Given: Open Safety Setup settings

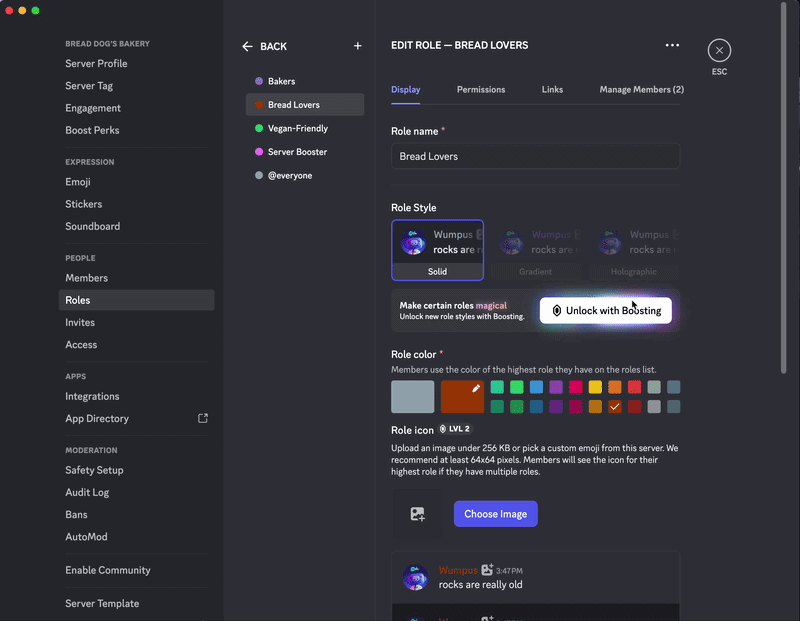Looking at the screenshot, I should (136, 470).
